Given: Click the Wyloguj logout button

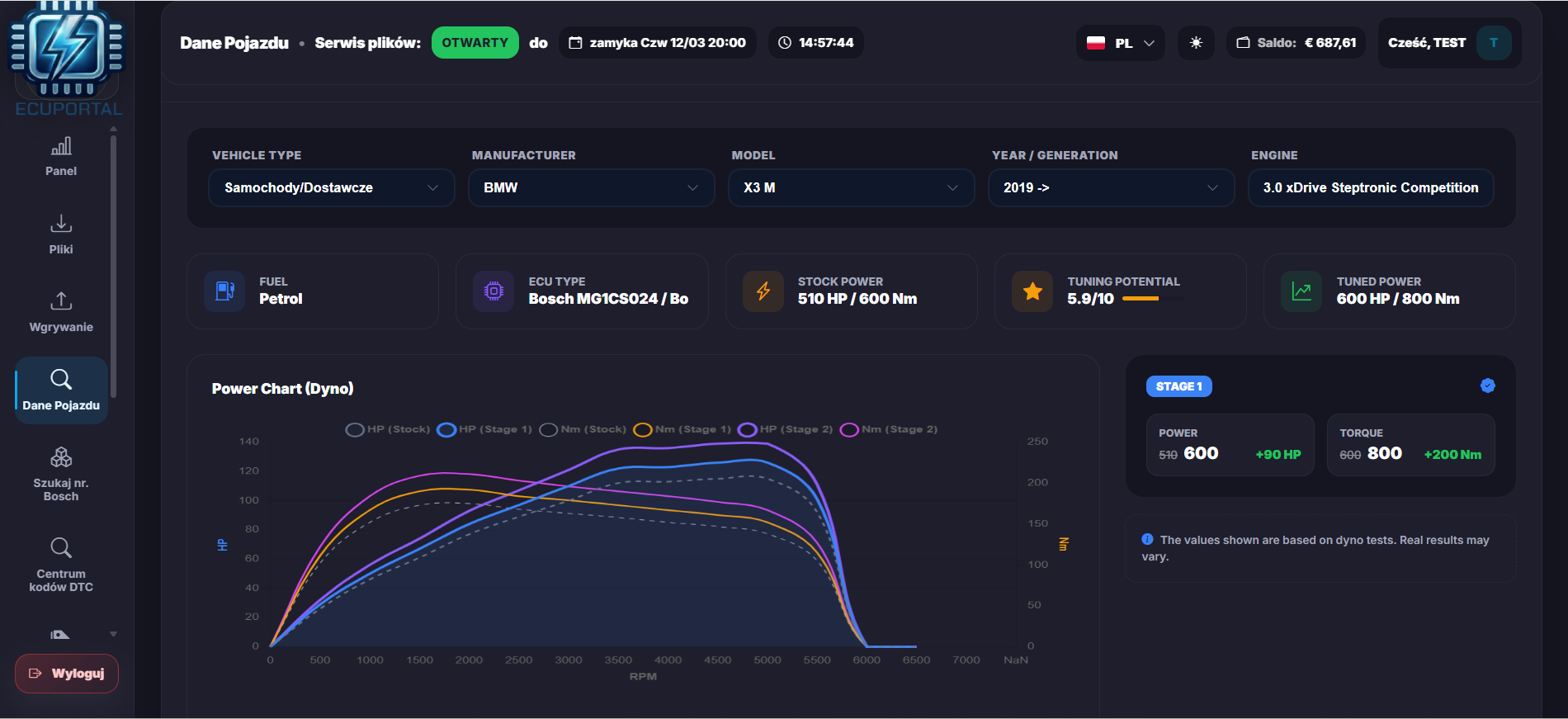Looking at the screenshot, I should coord(67,674).
